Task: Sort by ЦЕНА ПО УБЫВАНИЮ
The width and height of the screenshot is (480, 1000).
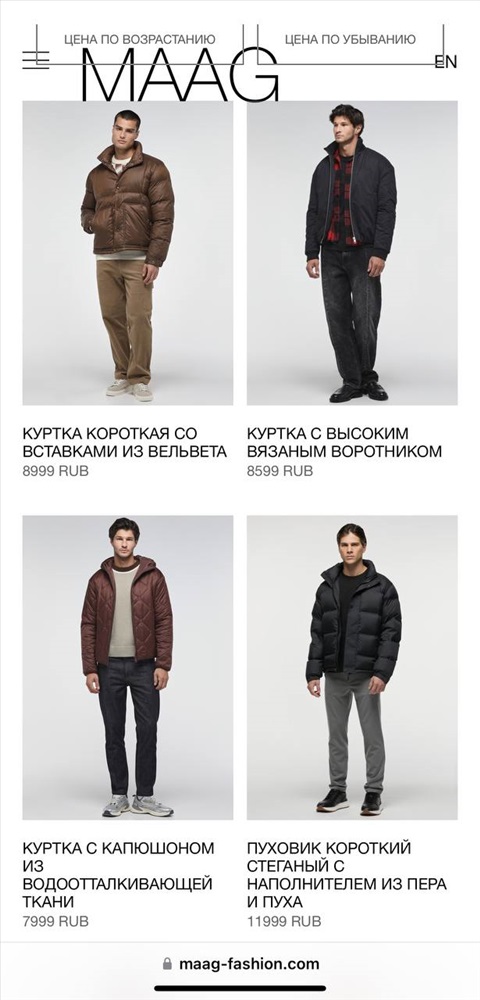Action: pos(350,40)
